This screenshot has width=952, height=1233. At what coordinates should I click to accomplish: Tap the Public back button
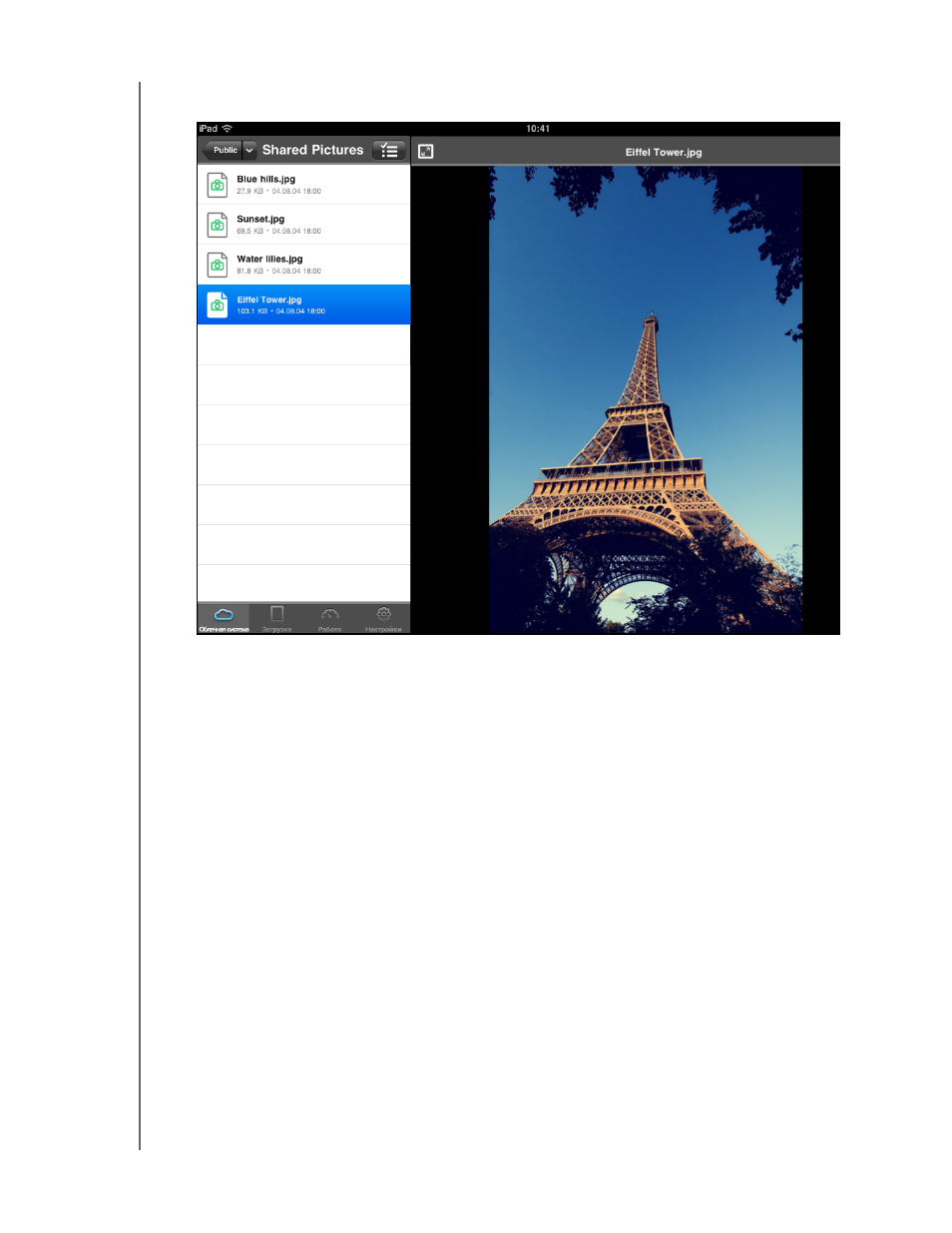(x=223, y=151)
